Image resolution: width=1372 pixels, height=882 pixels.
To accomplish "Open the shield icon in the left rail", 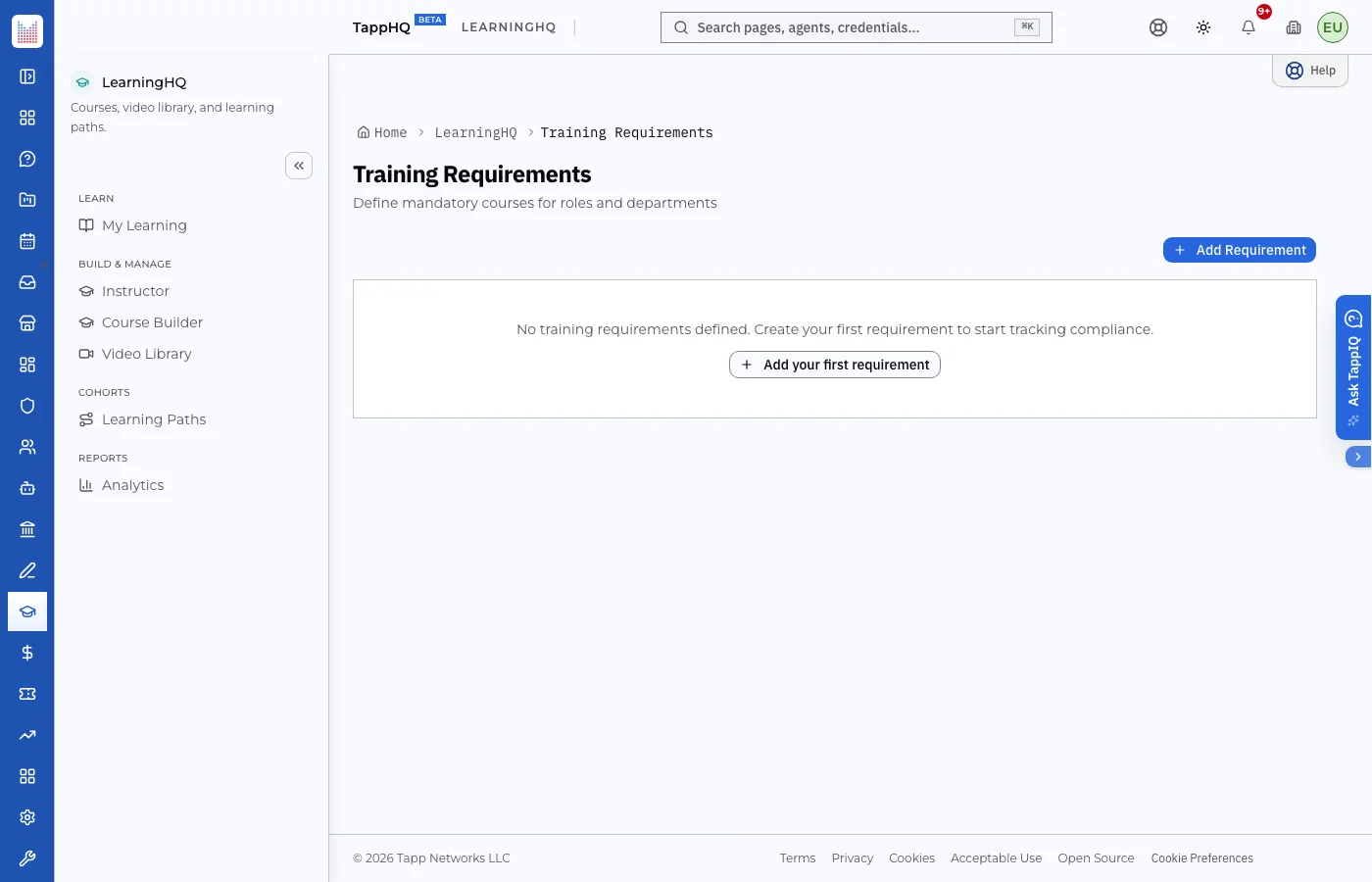I will (27, 406).
